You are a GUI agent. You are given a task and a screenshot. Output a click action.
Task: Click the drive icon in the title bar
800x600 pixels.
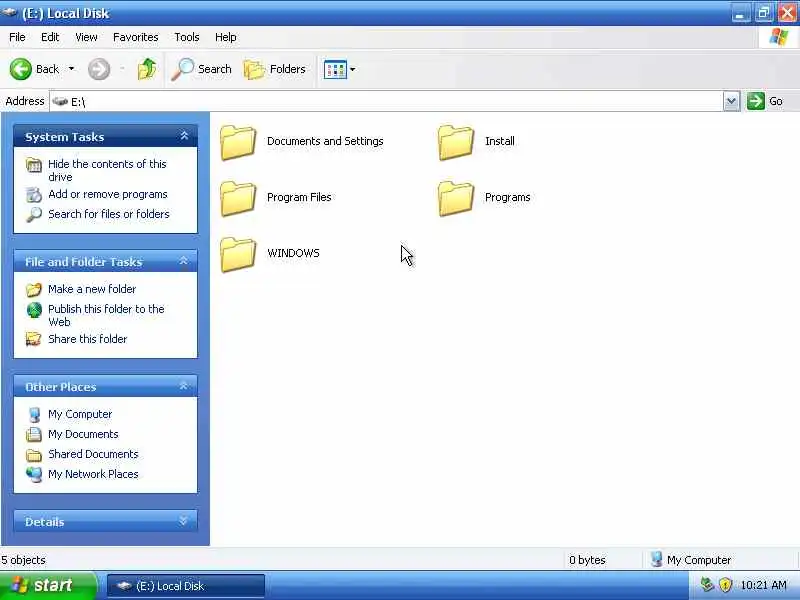tap(9, 13)
